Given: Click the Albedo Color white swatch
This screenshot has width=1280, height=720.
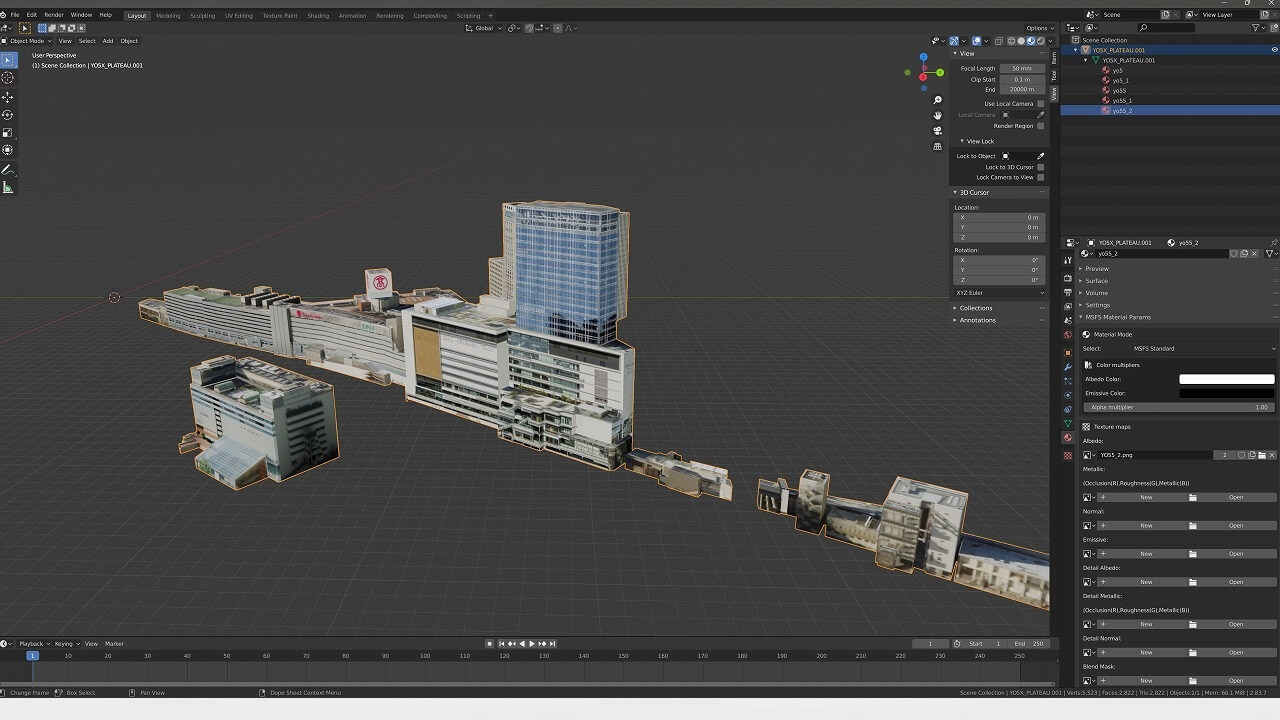Looking at the screenshot, I should coord(1226,380).
